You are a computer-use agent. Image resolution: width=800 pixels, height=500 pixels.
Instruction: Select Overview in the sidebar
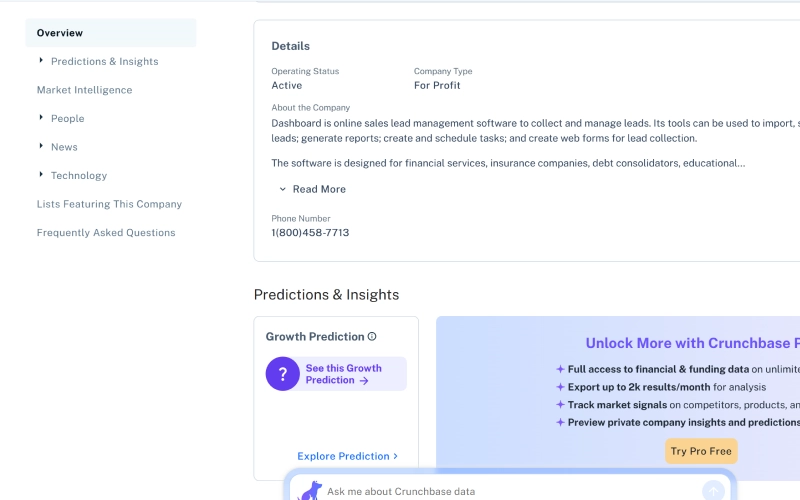click(x=60, y=33)
